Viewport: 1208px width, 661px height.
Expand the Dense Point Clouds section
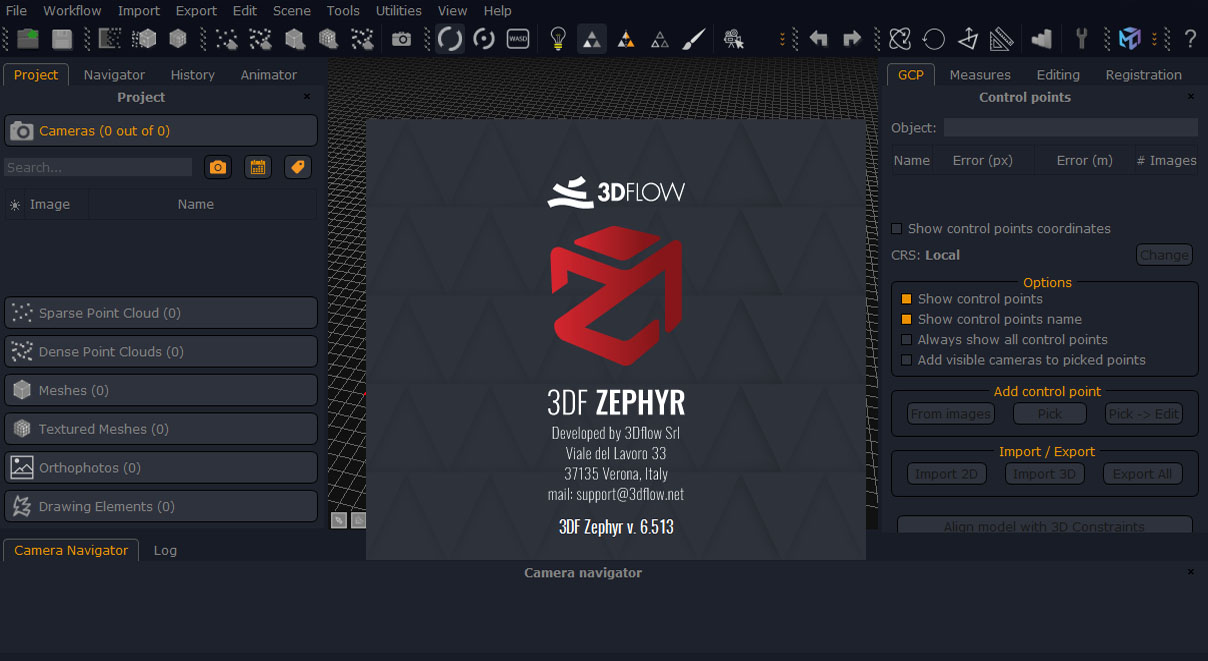161,351
